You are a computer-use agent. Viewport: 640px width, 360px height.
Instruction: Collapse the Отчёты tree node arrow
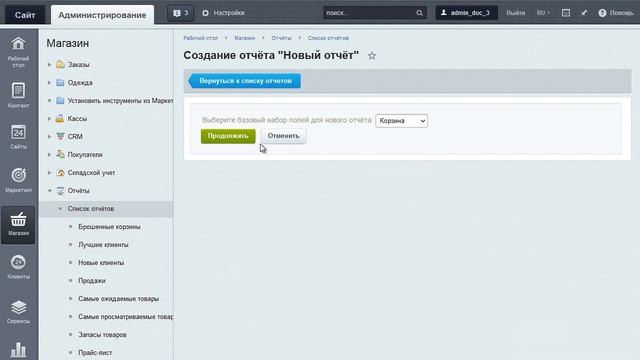(49, 191)
